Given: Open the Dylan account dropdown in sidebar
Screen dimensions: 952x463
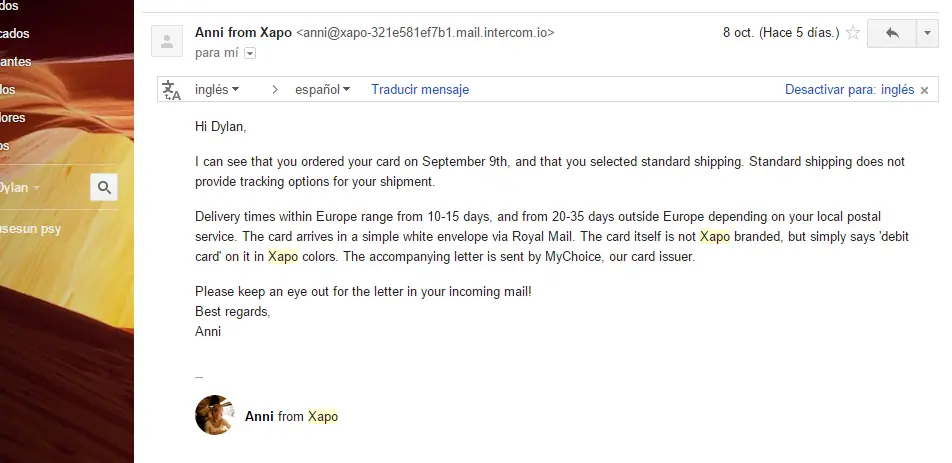Looking at the screenshot, I should 19,188.
